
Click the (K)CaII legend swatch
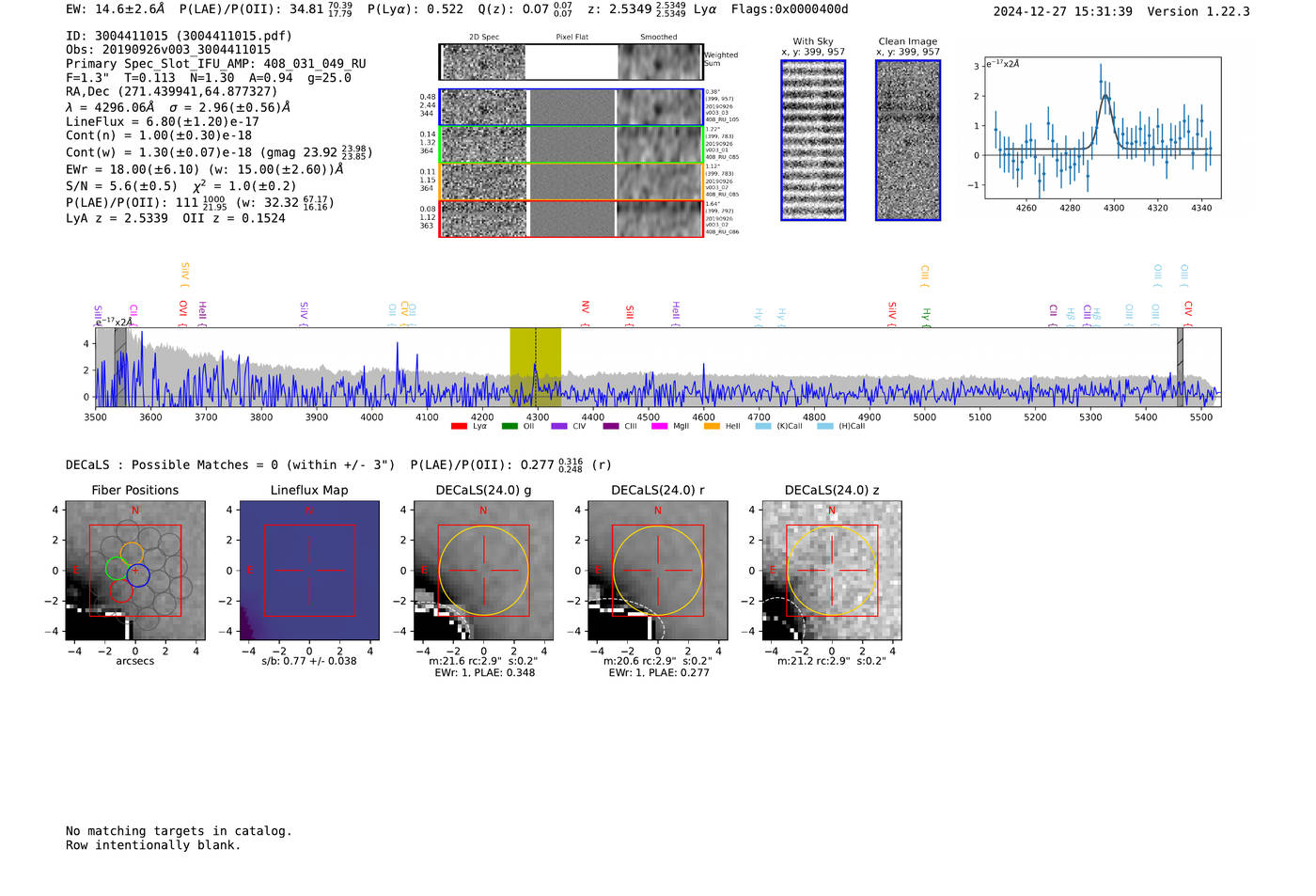click(x=763, y=427)
